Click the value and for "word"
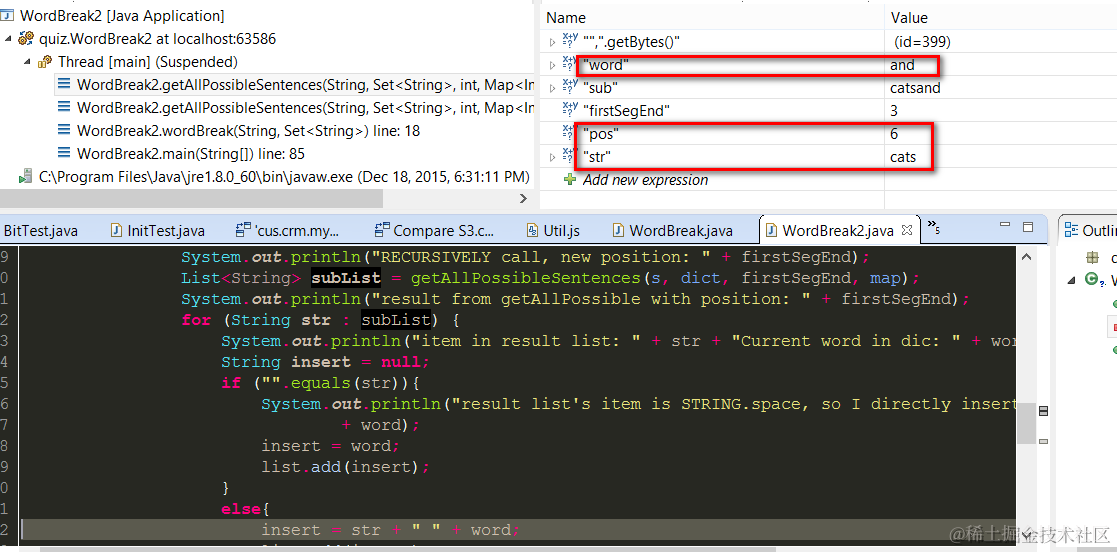 [902, 65]
